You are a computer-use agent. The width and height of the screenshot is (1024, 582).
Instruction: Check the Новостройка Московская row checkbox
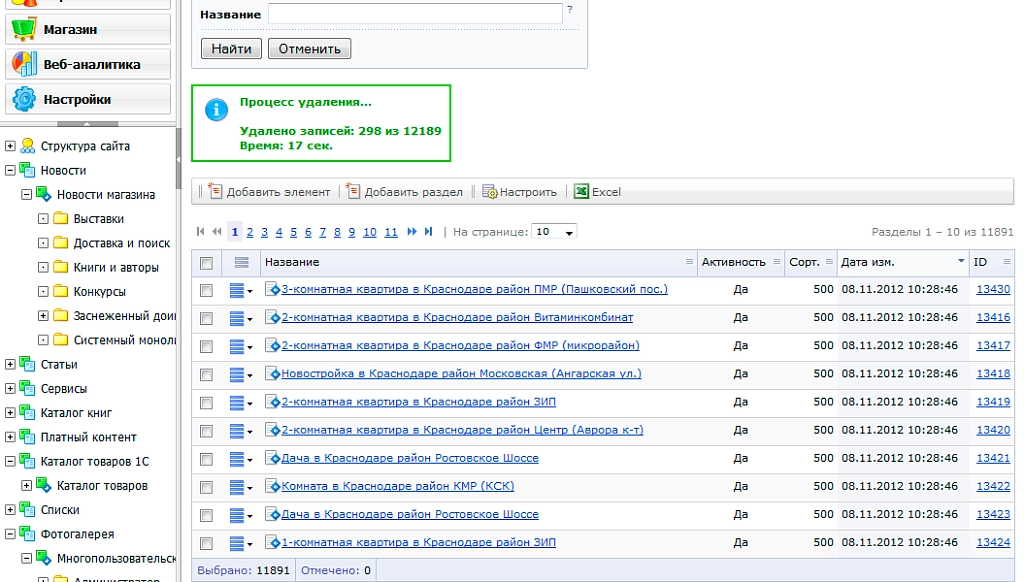[206, 374]
